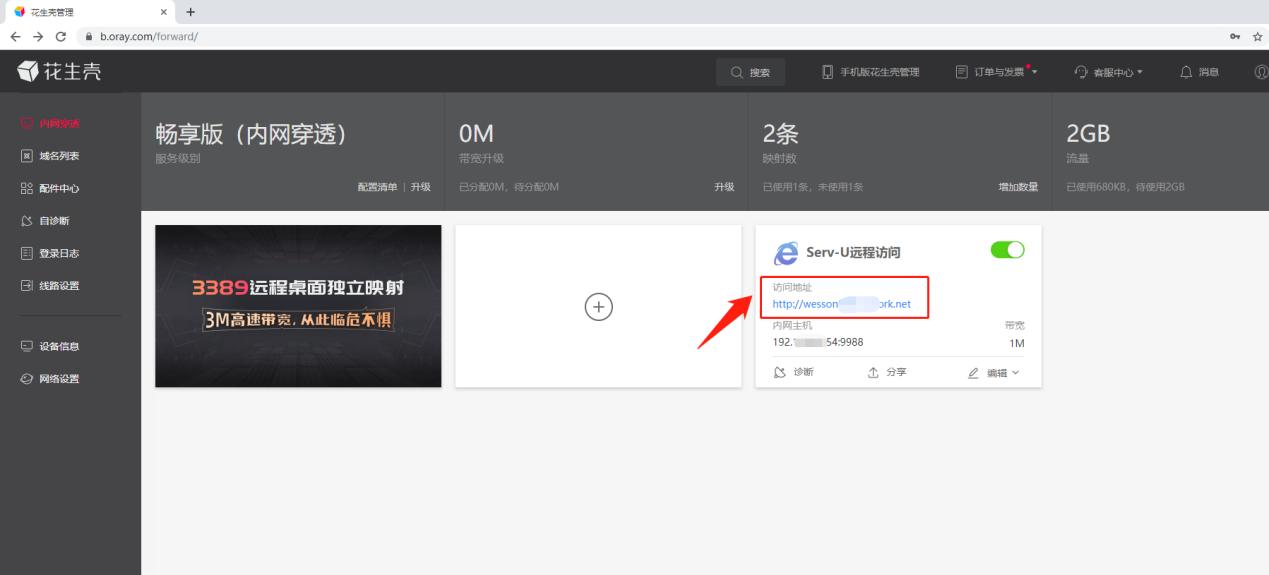Viewport: 1269px width, 575px height.
Task: Click the 配置清单 link under 畅享版
Action: [378, 187]
